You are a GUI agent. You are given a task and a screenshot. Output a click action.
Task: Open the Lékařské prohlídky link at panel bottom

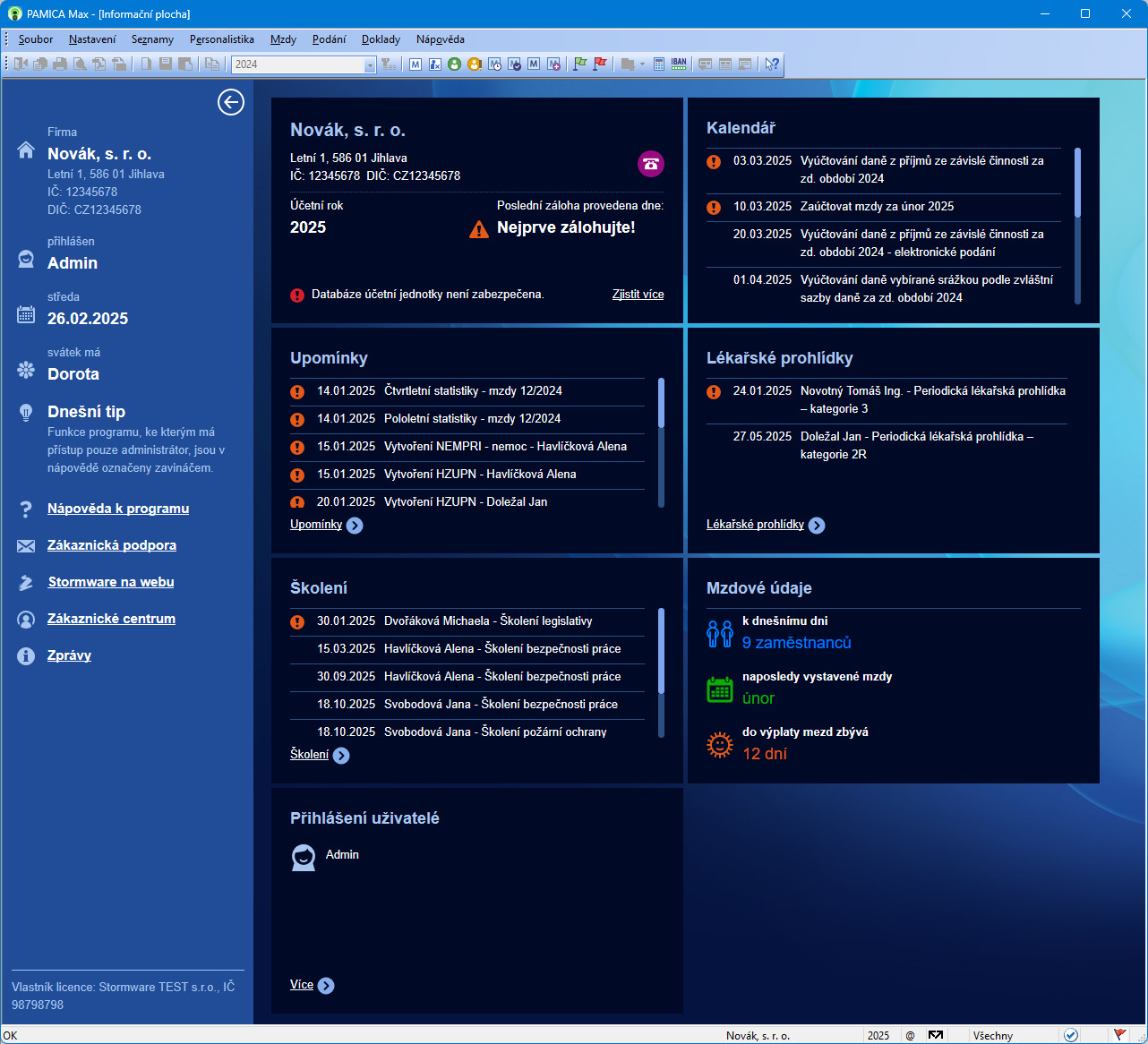tap(755, 525)
